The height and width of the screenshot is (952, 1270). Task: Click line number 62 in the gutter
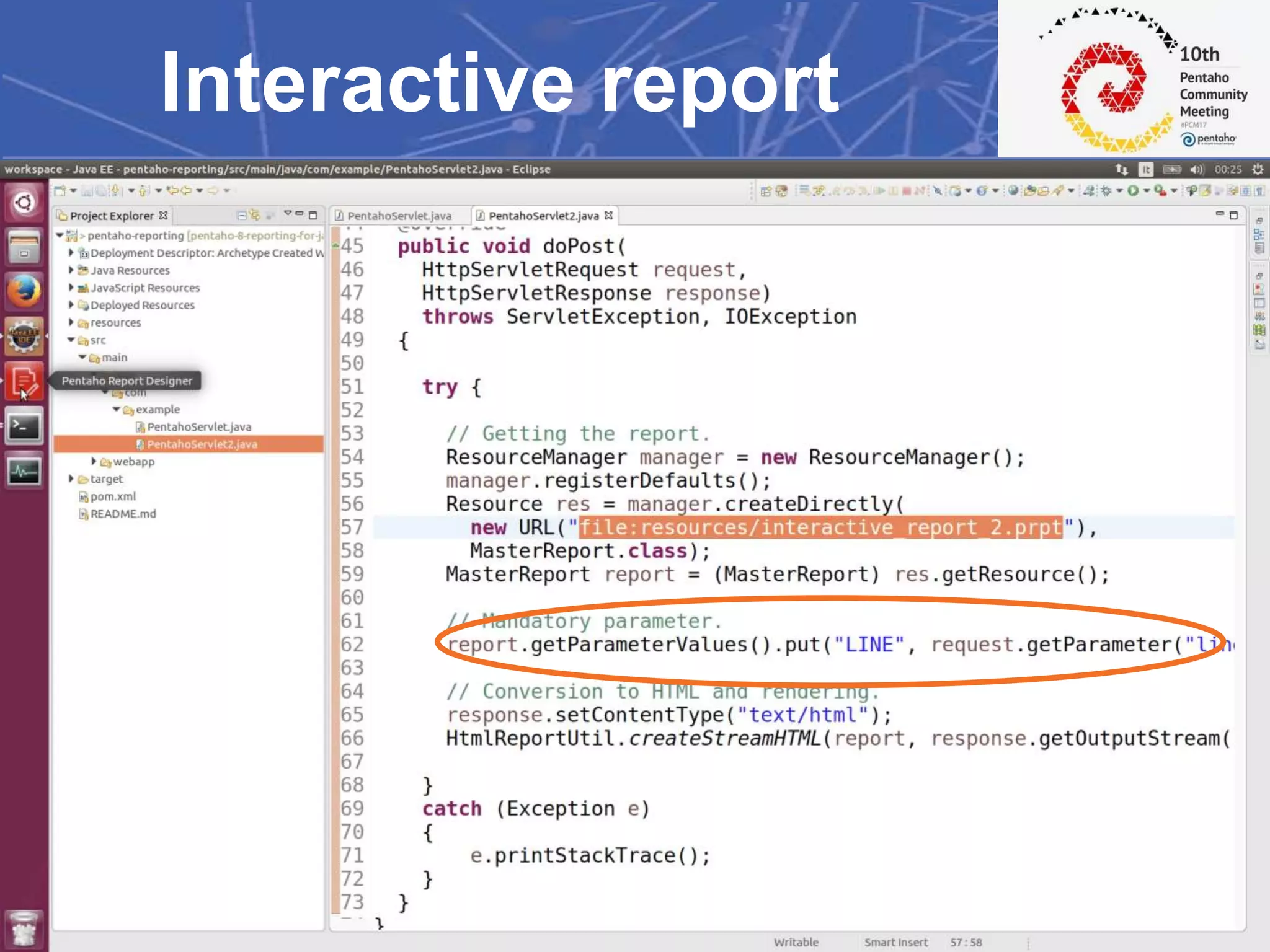pos(352,645)
